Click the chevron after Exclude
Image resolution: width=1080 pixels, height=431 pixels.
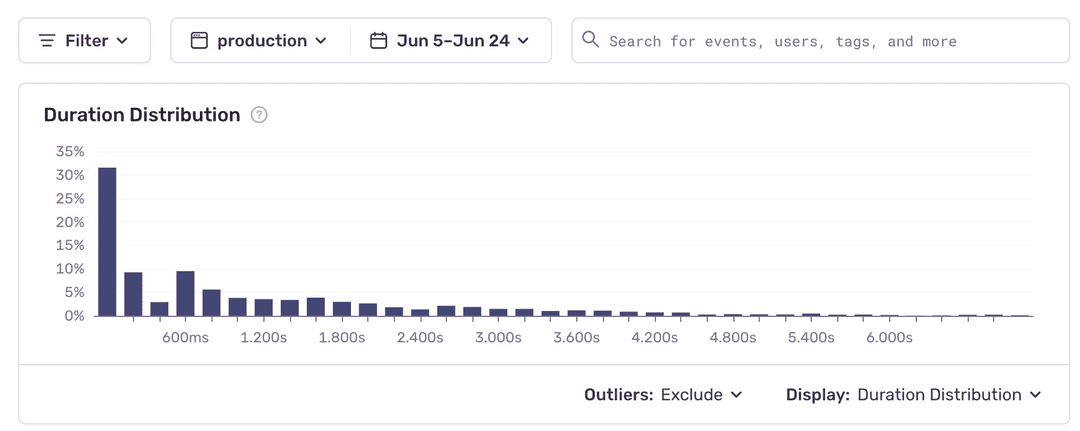(737, 395)
